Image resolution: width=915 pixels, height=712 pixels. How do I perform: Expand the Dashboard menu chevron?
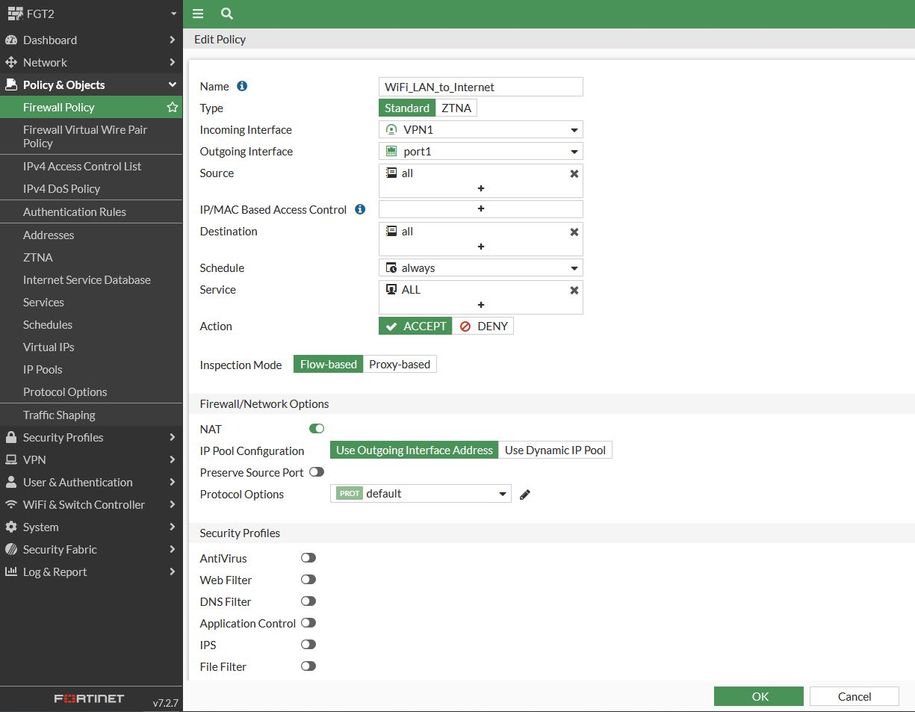coord(172,40)
